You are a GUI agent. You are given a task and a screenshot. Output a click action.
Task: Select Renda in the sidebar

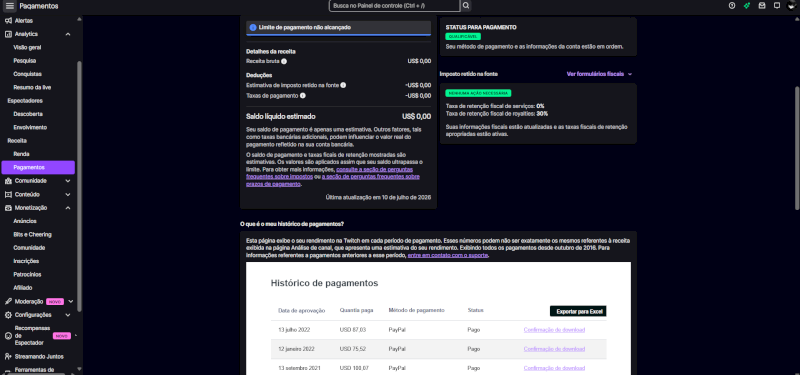click(x=21, y=154)
